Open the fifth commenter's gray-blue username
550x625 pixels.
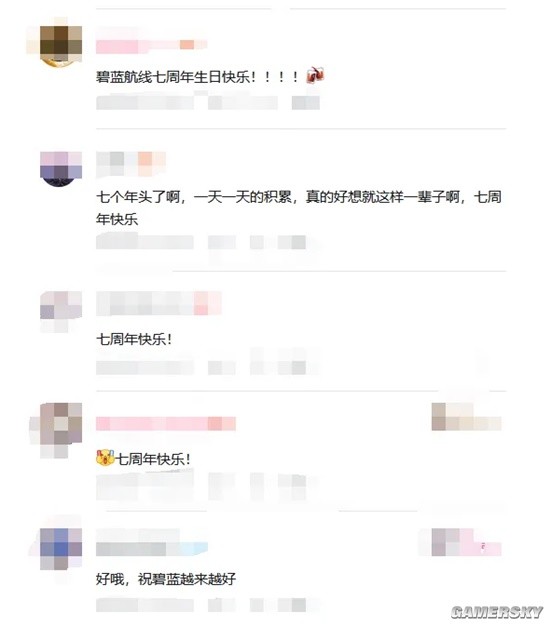coord(152,549)
